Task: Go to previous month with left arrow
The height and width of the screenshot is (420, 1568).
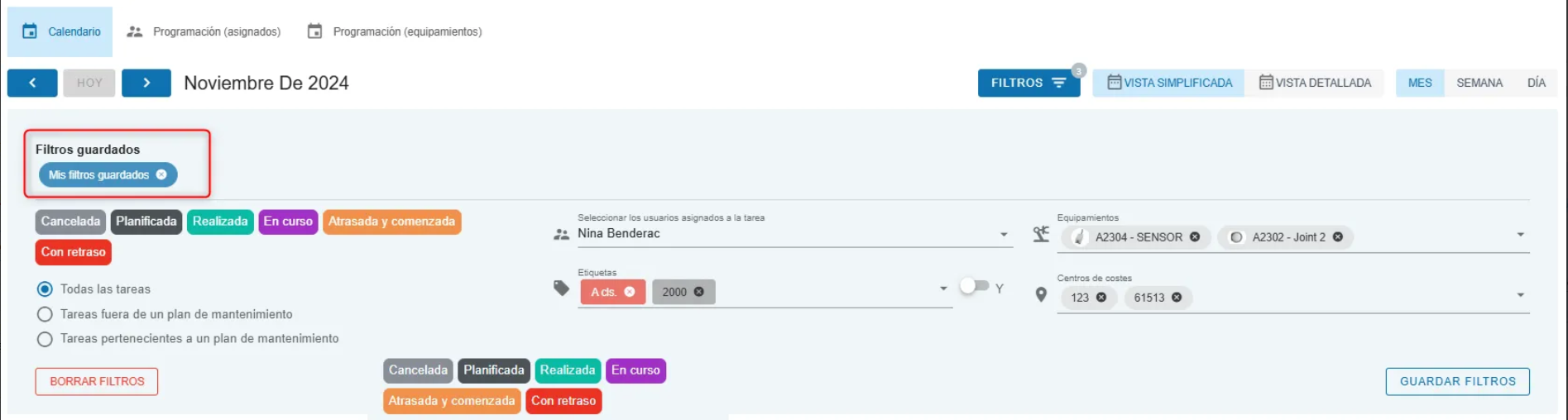Action: coord(32,83)
